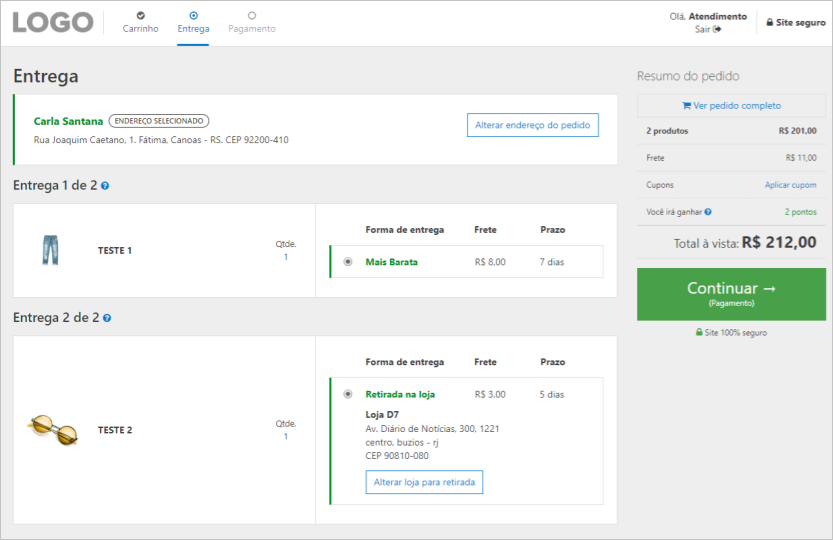Viewport: 833px width, 540px height.
Task: Click the R$ 11,00 freight total
Action: pyautogui.click(x=801, y=158)
